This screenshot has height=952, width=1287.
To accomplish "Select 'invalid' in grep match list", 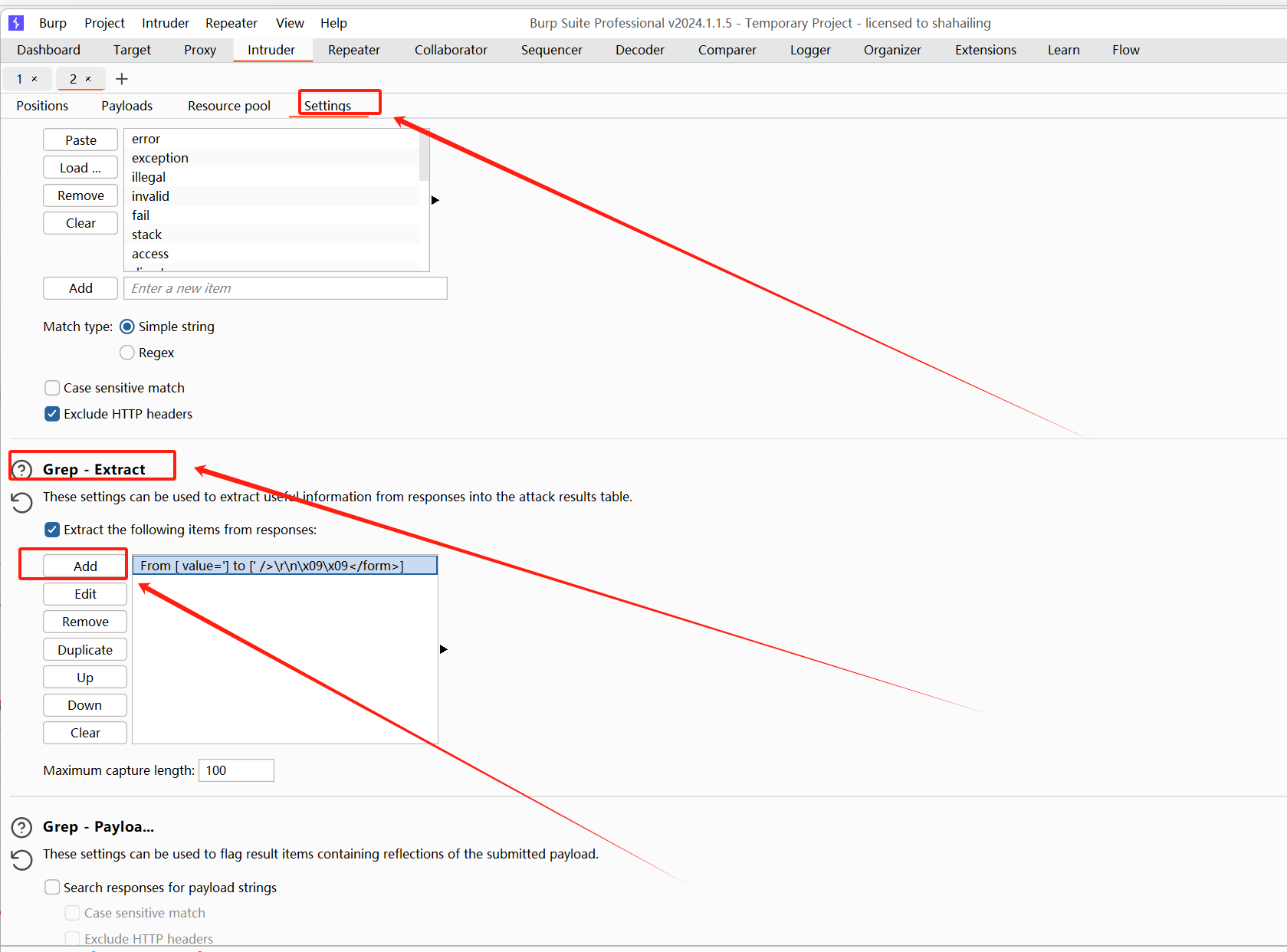I will (x=271, y=196).
